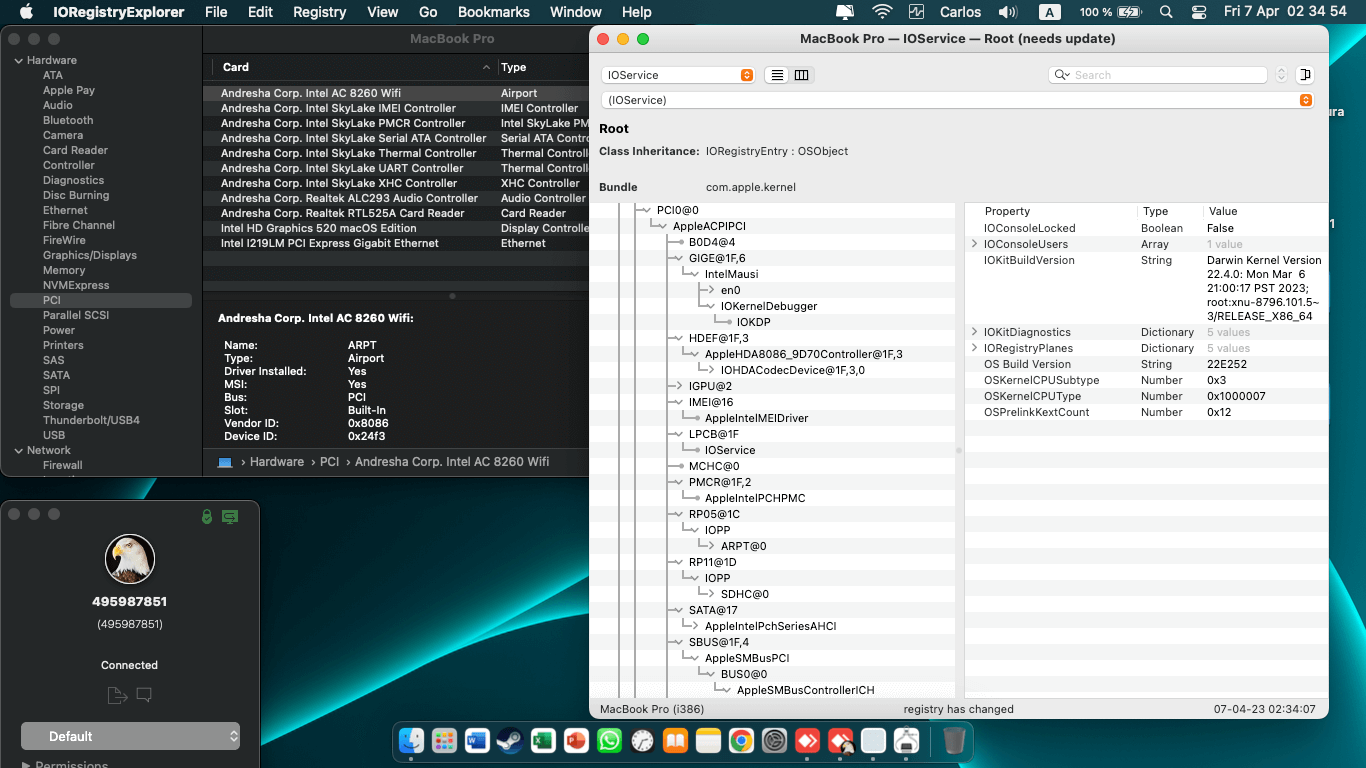This screenshot has width=1366, height=768.
Task: Collapse the Network group in System Information sidebar
Action: (x=18, y=451)
